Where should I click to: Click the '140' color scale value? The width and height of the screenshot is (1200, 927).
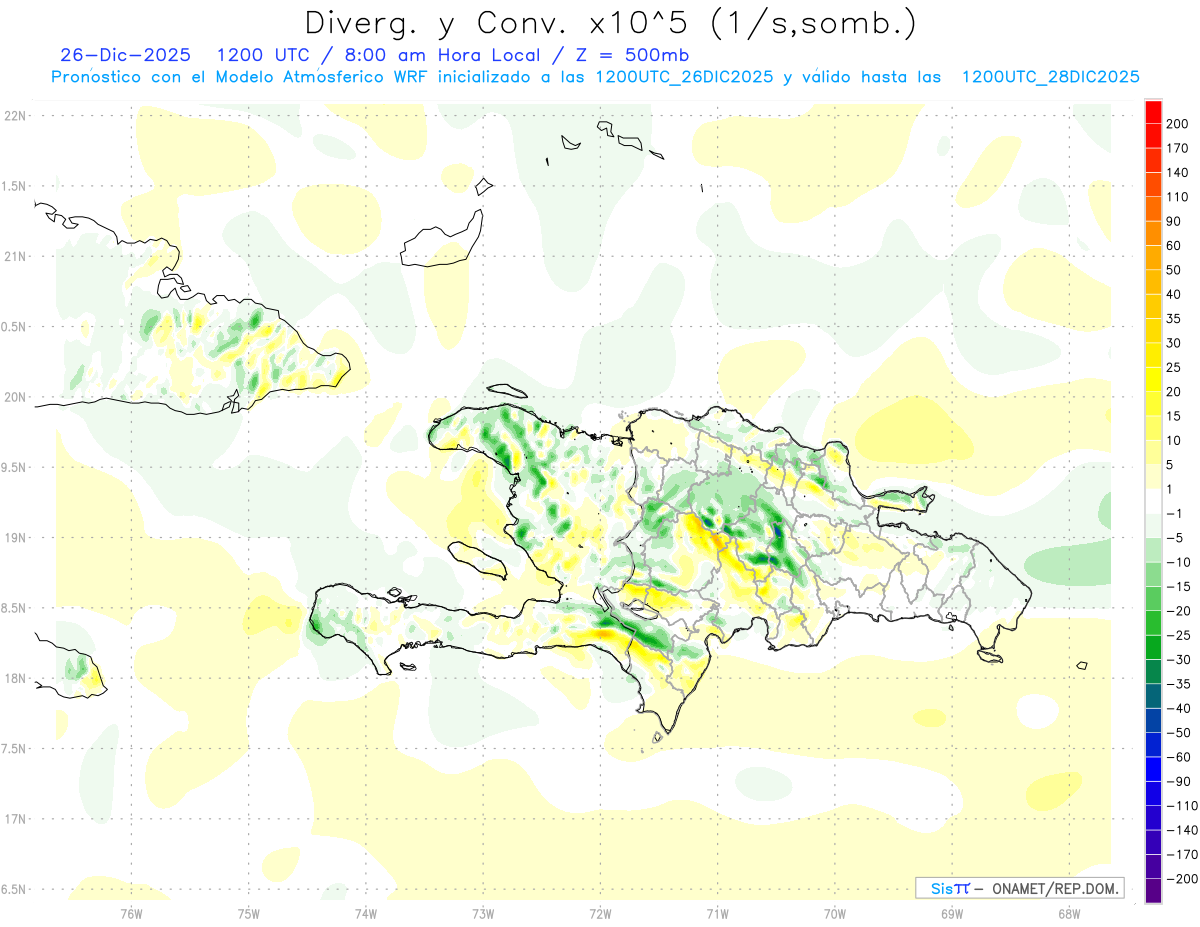[x=1178, y=173]
